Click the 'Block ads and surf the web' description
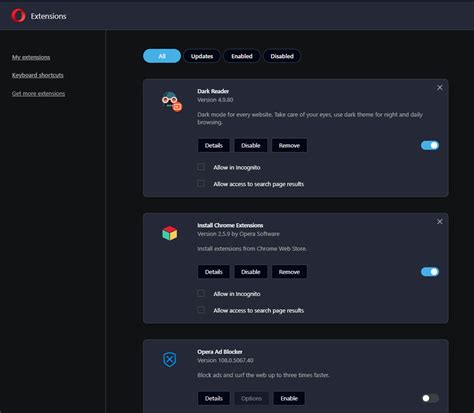The width and height of the screenshot is (474, 413). (263, 375)
